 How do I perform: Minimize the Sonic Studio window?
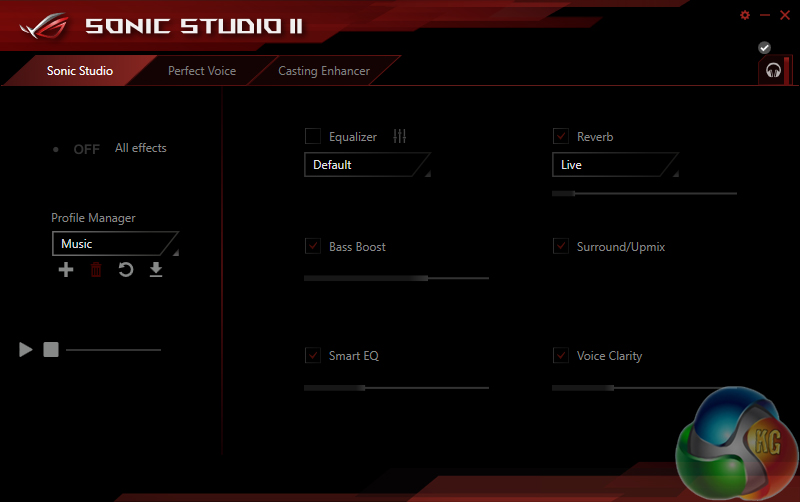click(x=765, y=15)
